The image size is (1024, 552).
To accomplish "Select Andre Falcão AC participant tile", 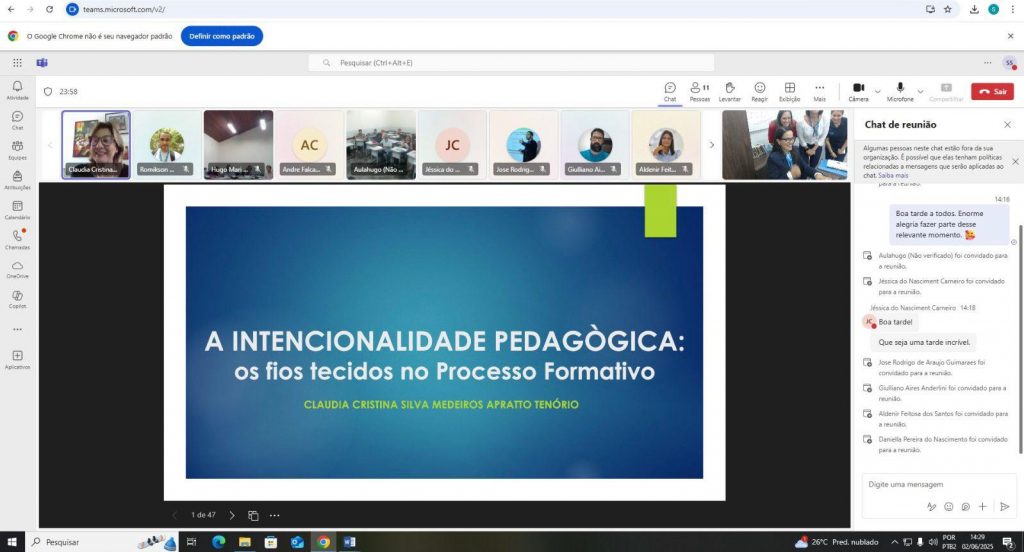I will point(310,144).
